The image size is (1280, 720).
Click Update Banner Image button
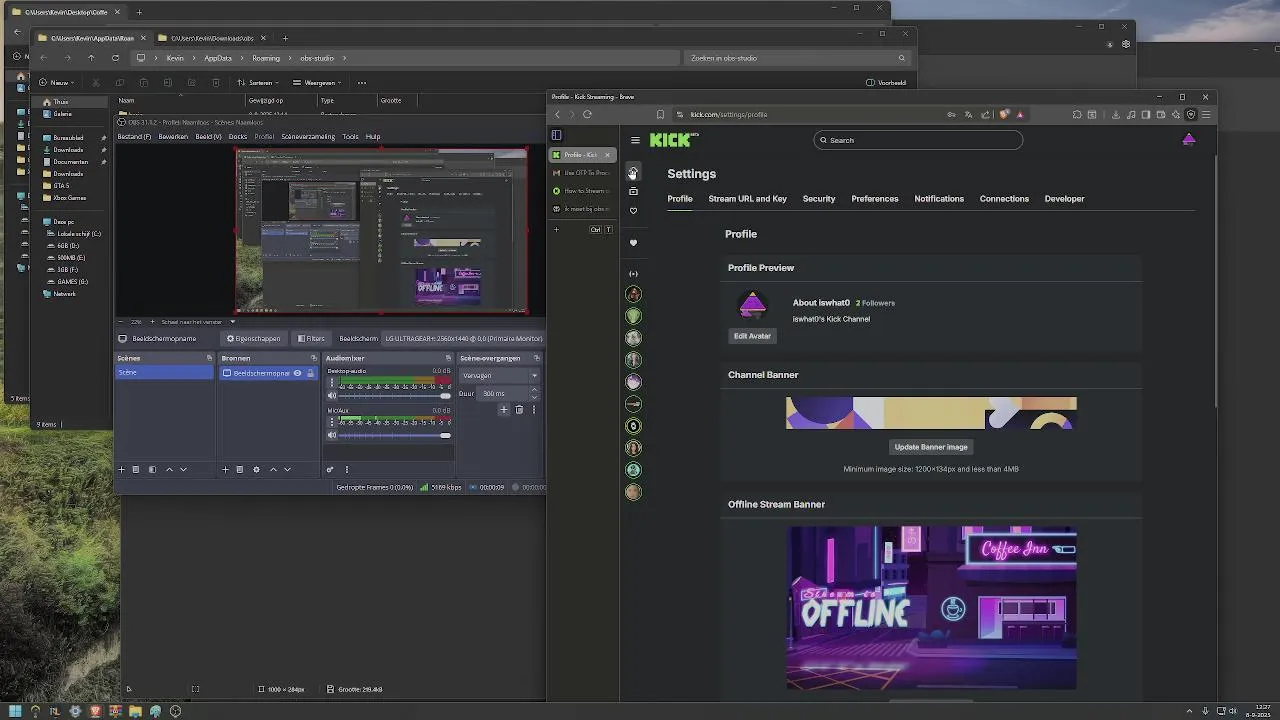[931, 447]
